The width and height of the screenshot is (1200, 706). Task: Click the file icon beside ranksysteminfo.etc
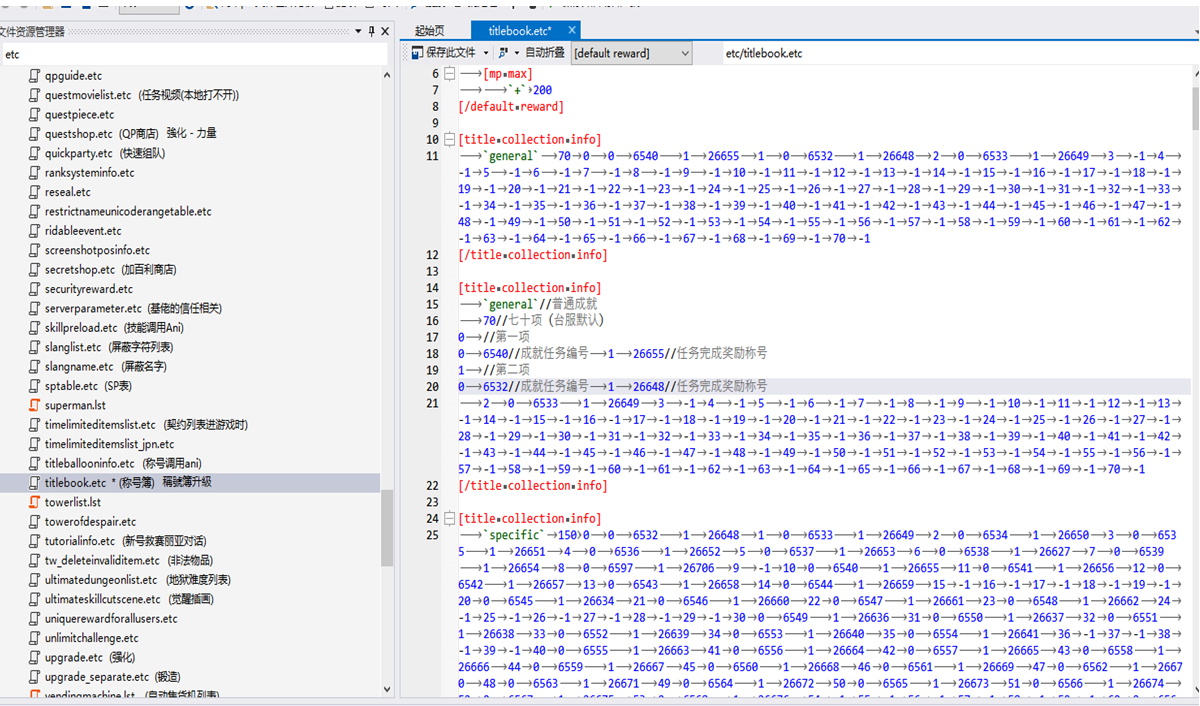coord(34,173)
